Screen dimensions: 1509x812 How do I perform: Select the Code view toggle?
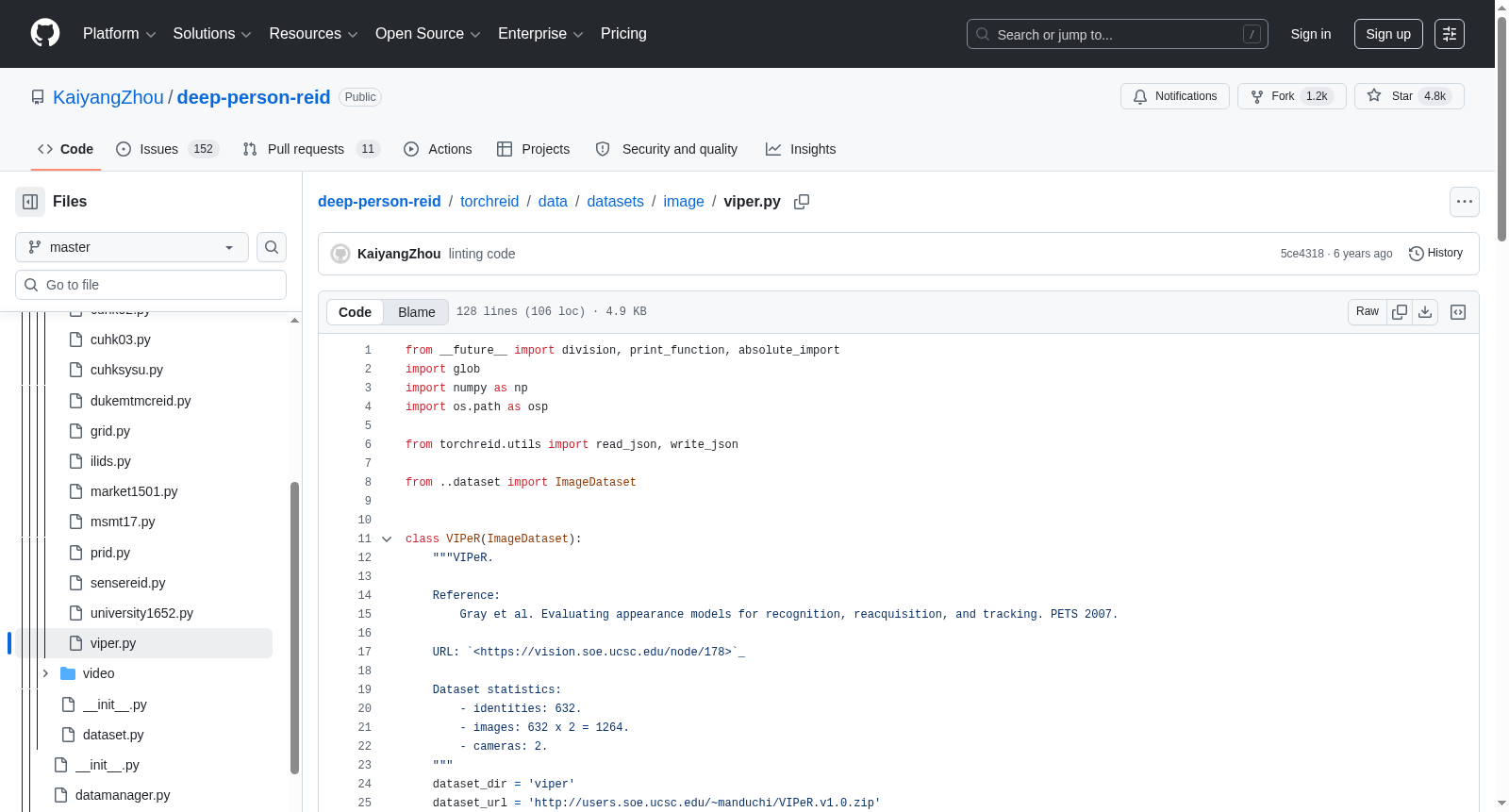[356, 312]
